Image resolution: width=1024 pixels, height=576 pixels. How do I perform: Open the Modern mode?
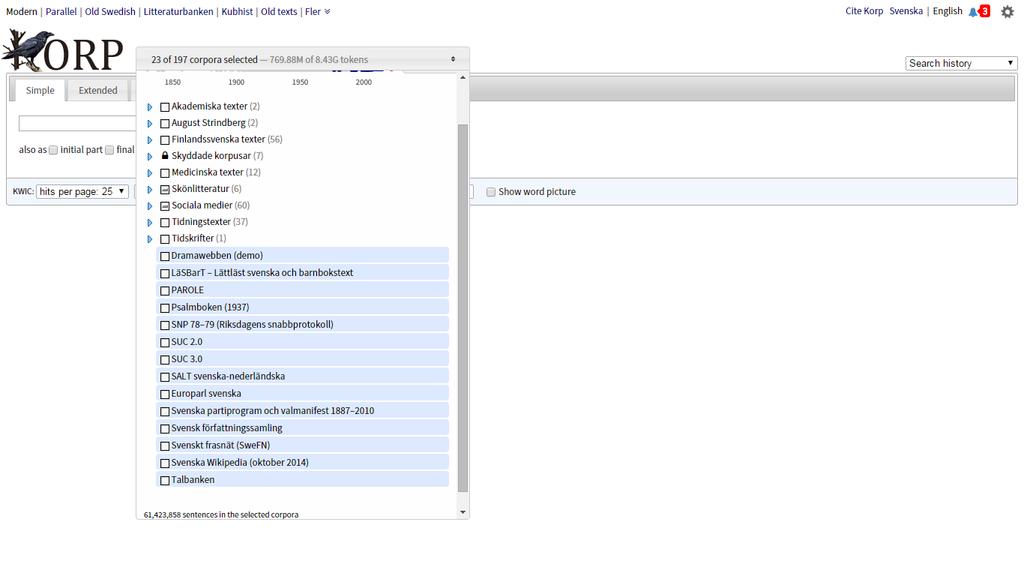[x=22, y=12]
